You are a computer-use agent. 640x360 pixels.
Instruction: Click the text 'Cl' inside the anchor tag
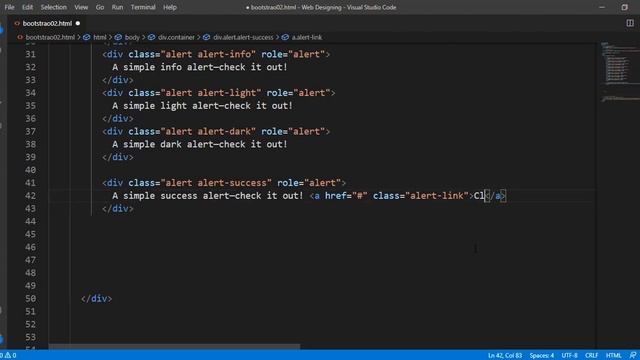[479, 196]
